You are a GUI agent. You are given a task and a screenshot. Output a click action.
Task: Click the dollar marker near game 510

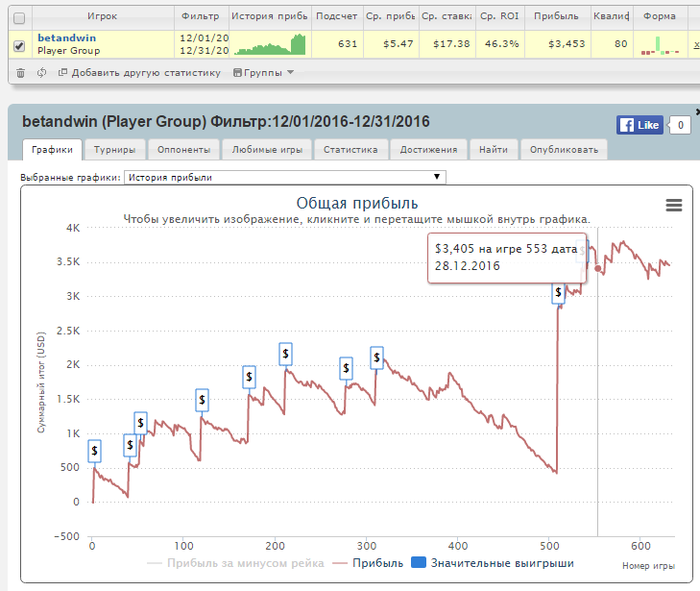(558, 293)
